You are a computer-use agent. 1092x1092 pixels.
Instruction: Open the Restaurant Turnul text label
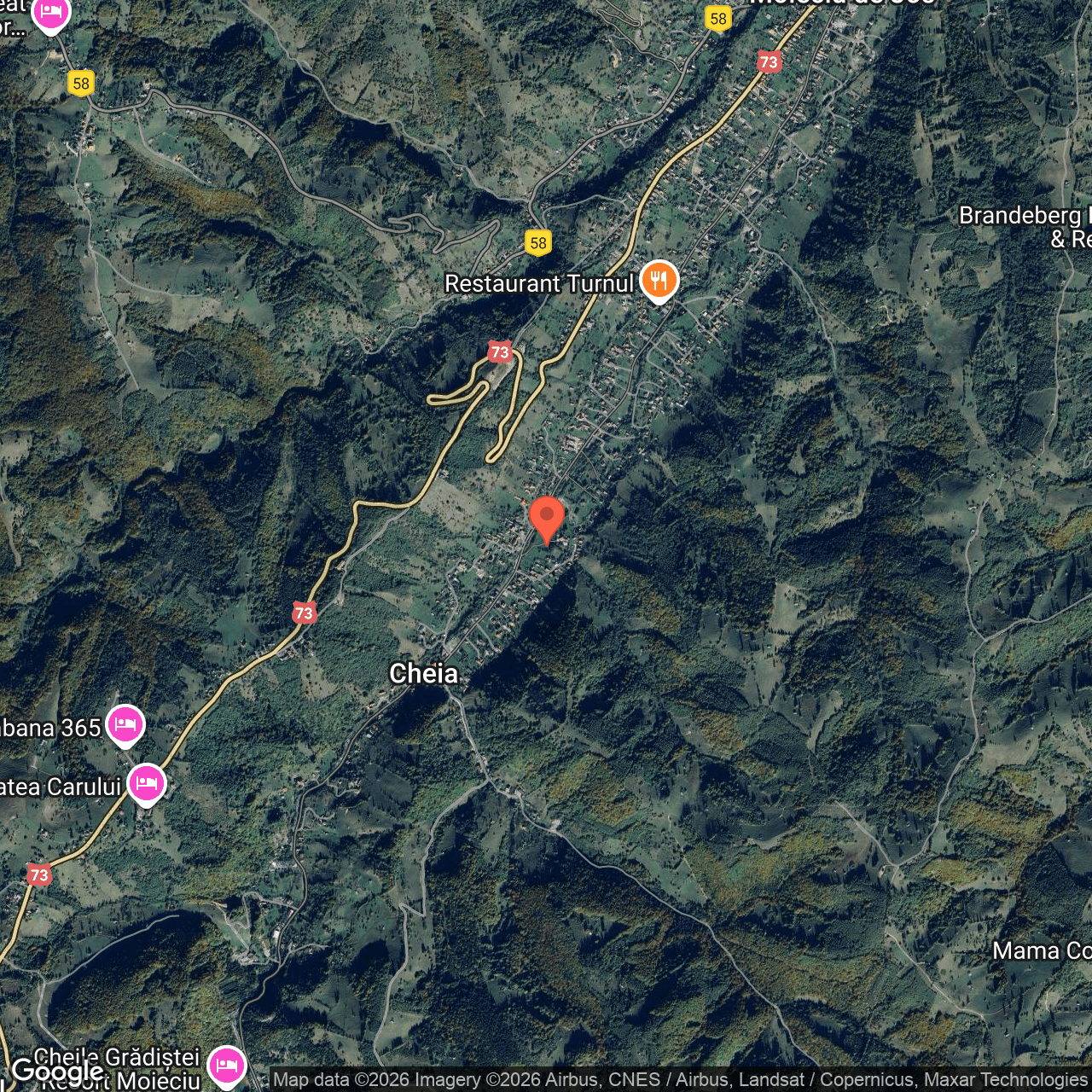(538, 283)
